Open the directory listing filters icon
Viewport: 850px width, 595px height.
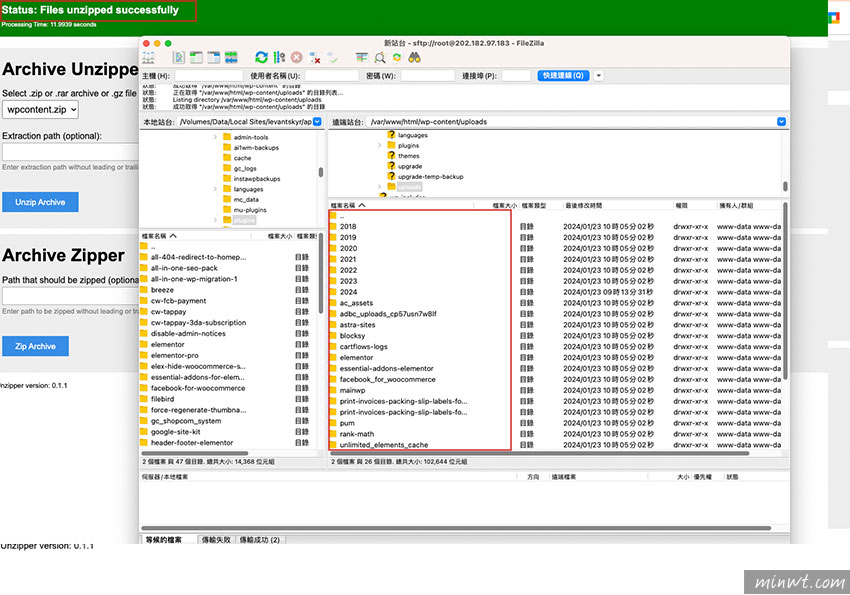point(362,58)
